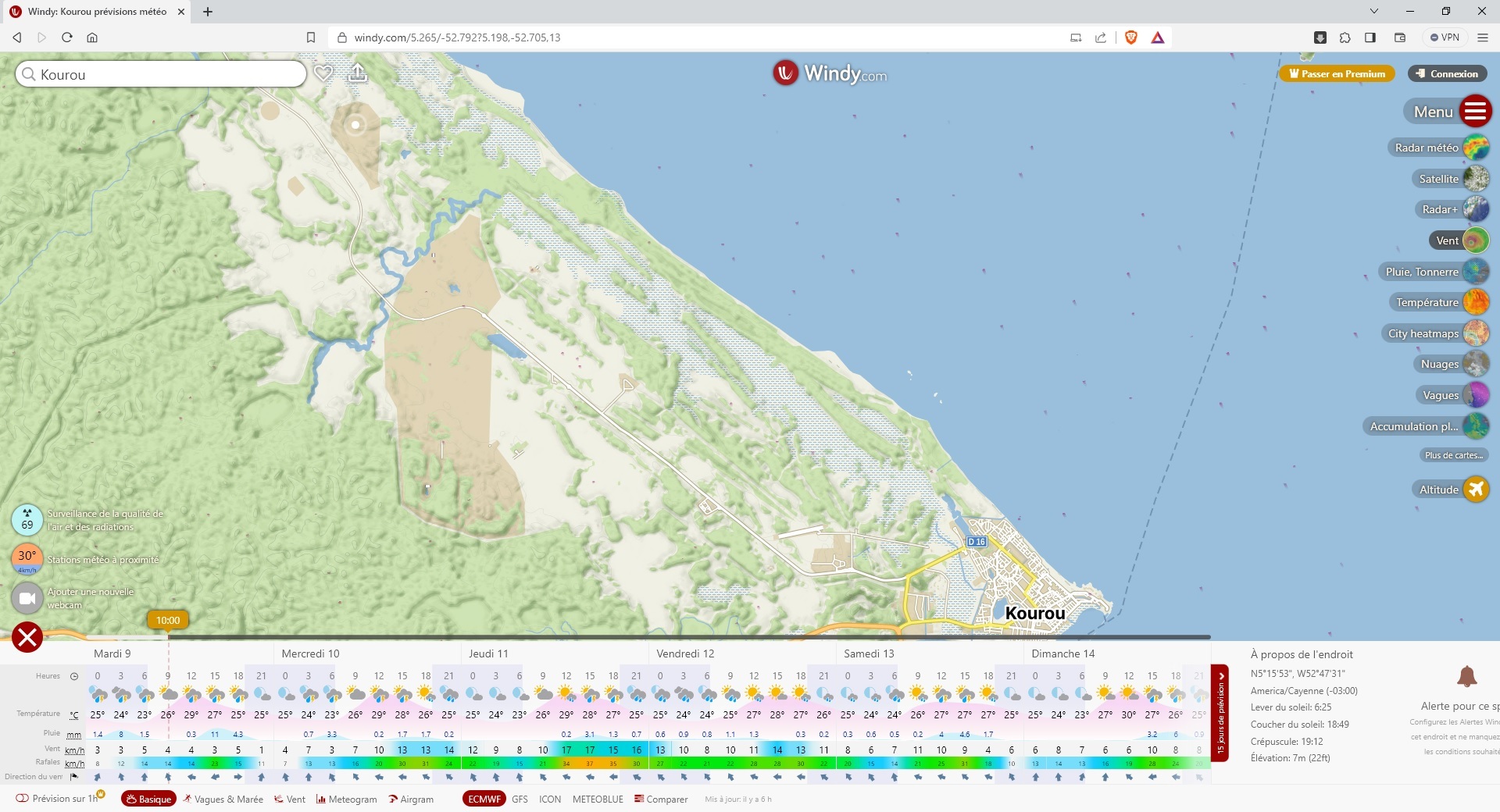The image size is (1500, 812).
Task: Change the Pluie mm unit
Action: click(x=74, y=734)
